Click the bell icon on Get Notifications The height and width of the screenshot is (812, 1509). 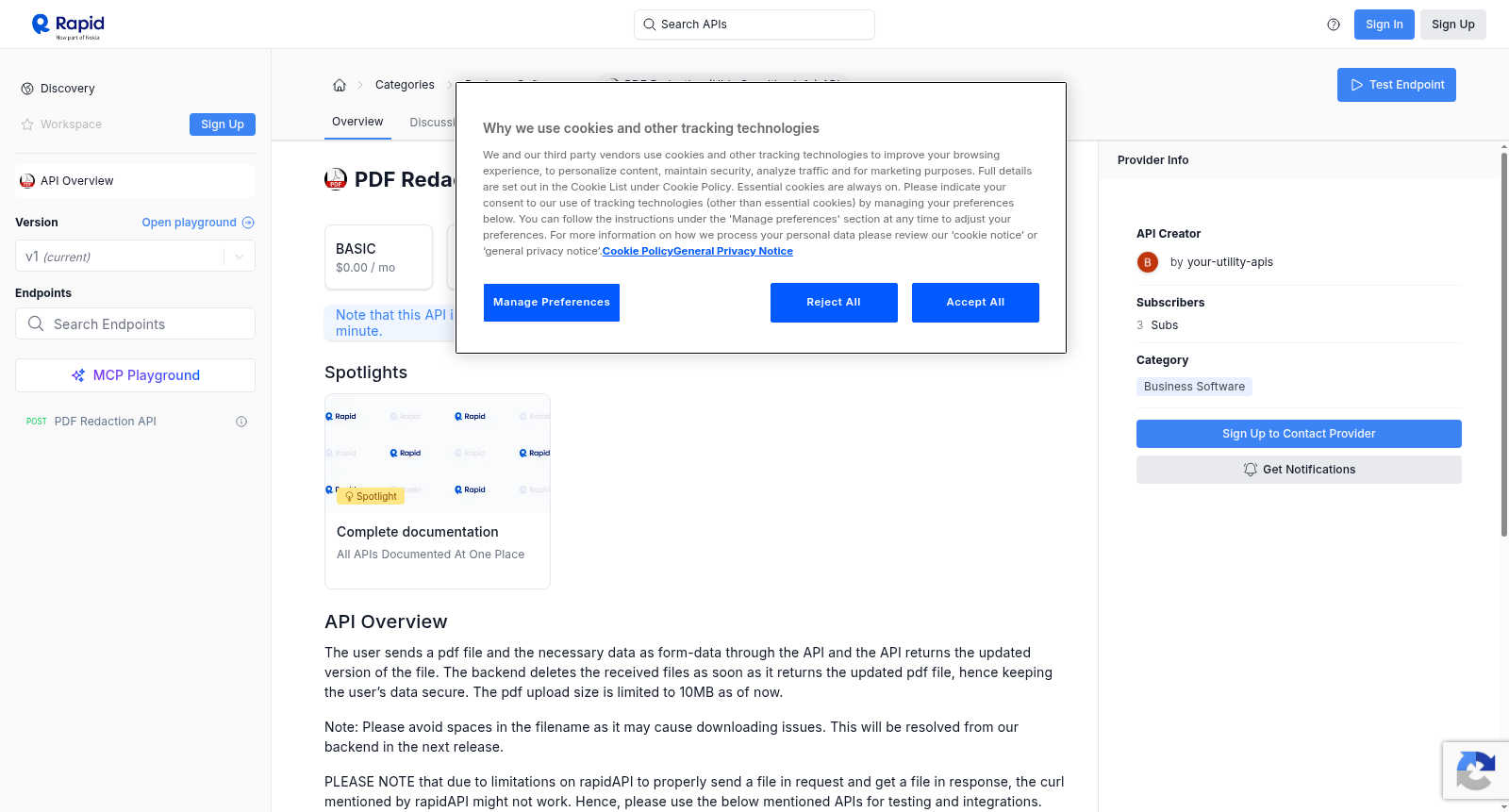point(1251,470)
